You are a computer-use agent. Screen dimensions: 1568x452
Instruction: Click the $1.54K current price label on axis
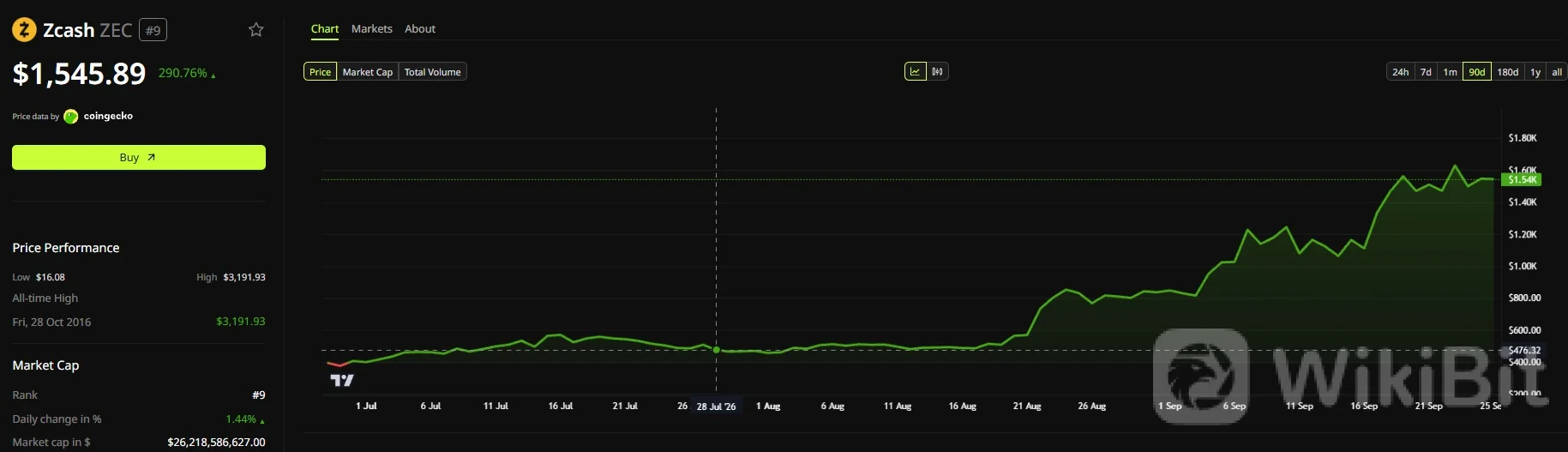pos(1523,180)
